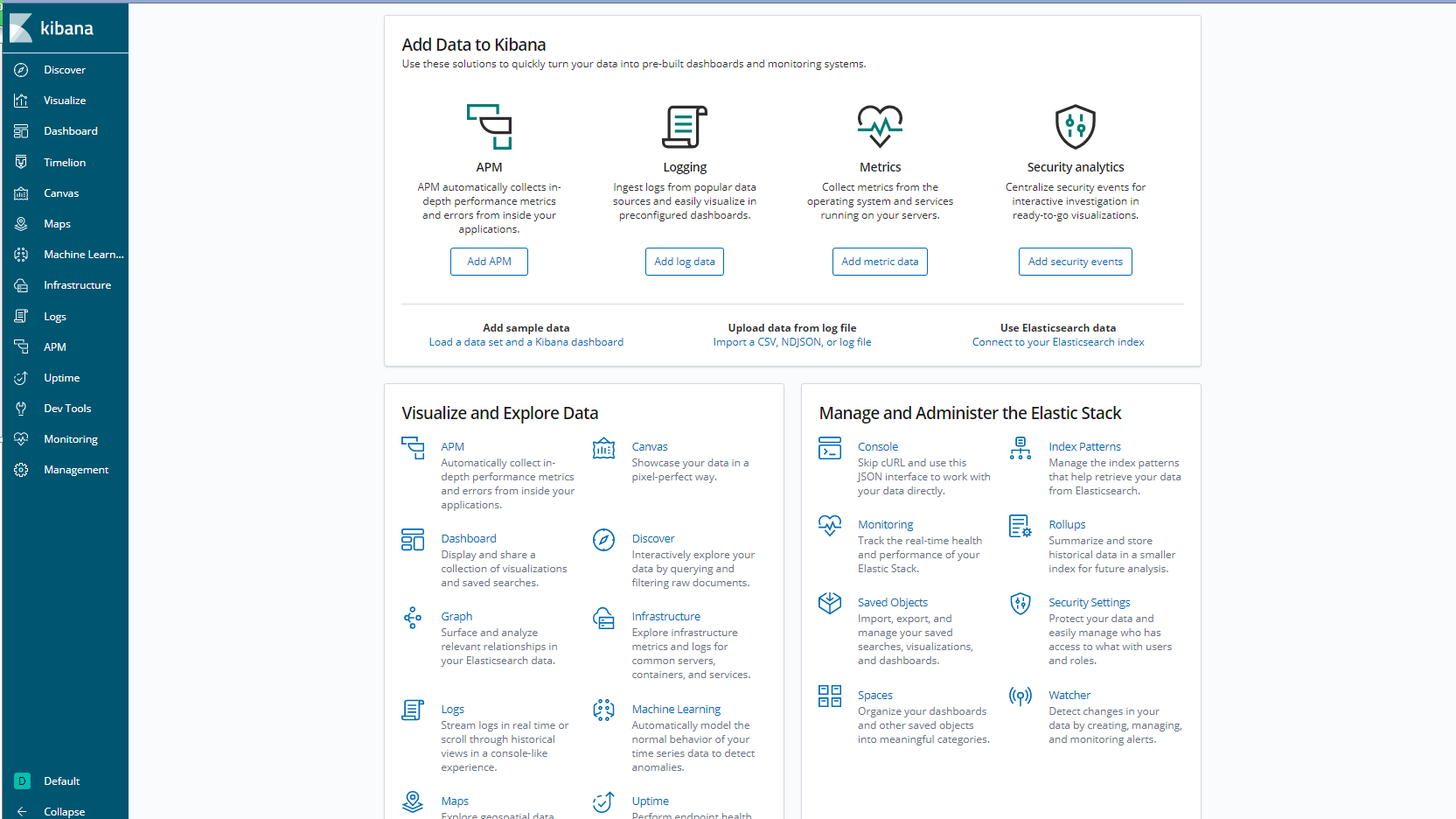1456x819 pixels.
Task: Open Dashboard icon in sidebar
Action: tap(22, 131)
